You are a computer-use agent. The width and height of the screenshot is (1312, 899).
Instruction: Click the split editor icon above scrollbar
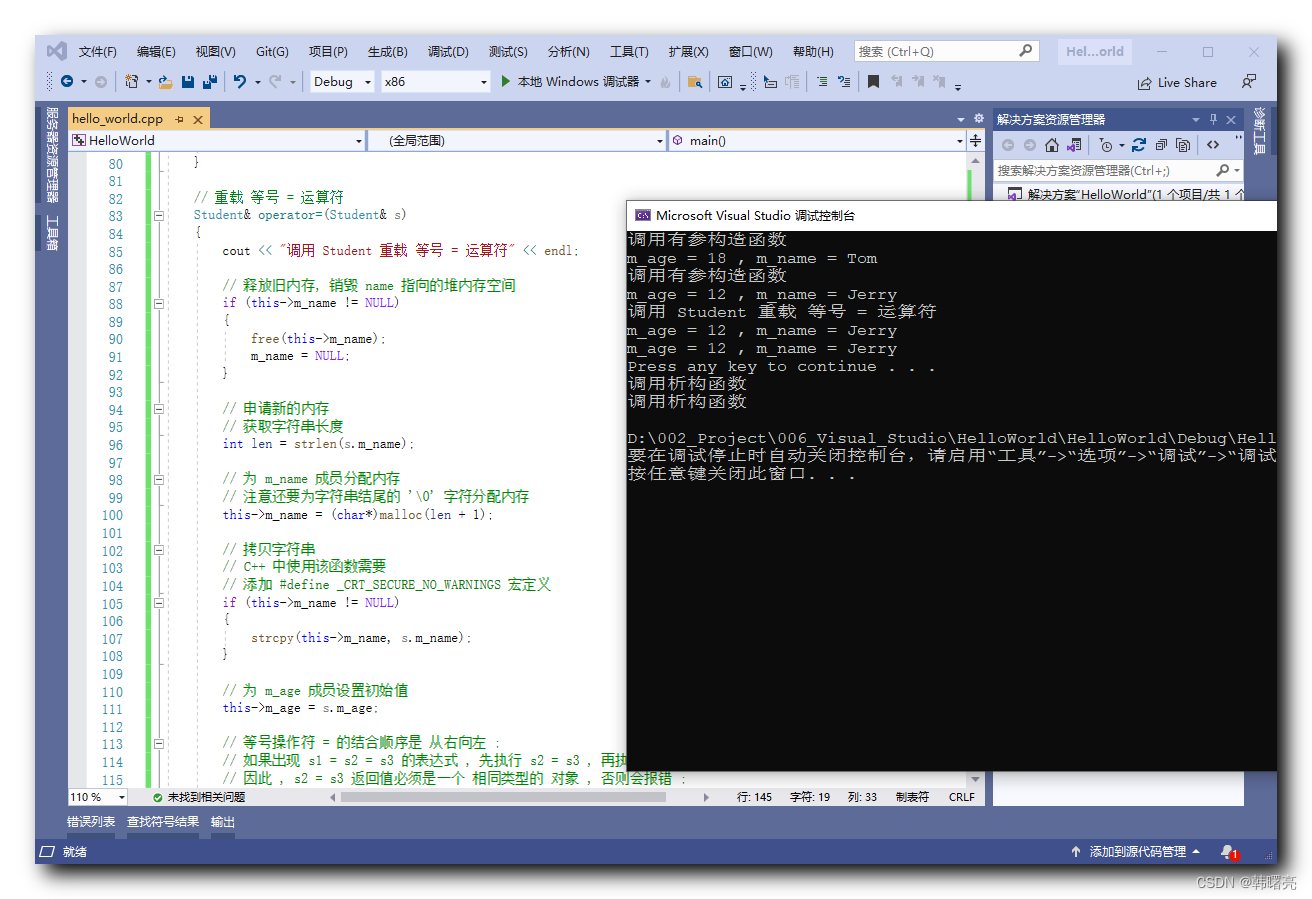976,141
